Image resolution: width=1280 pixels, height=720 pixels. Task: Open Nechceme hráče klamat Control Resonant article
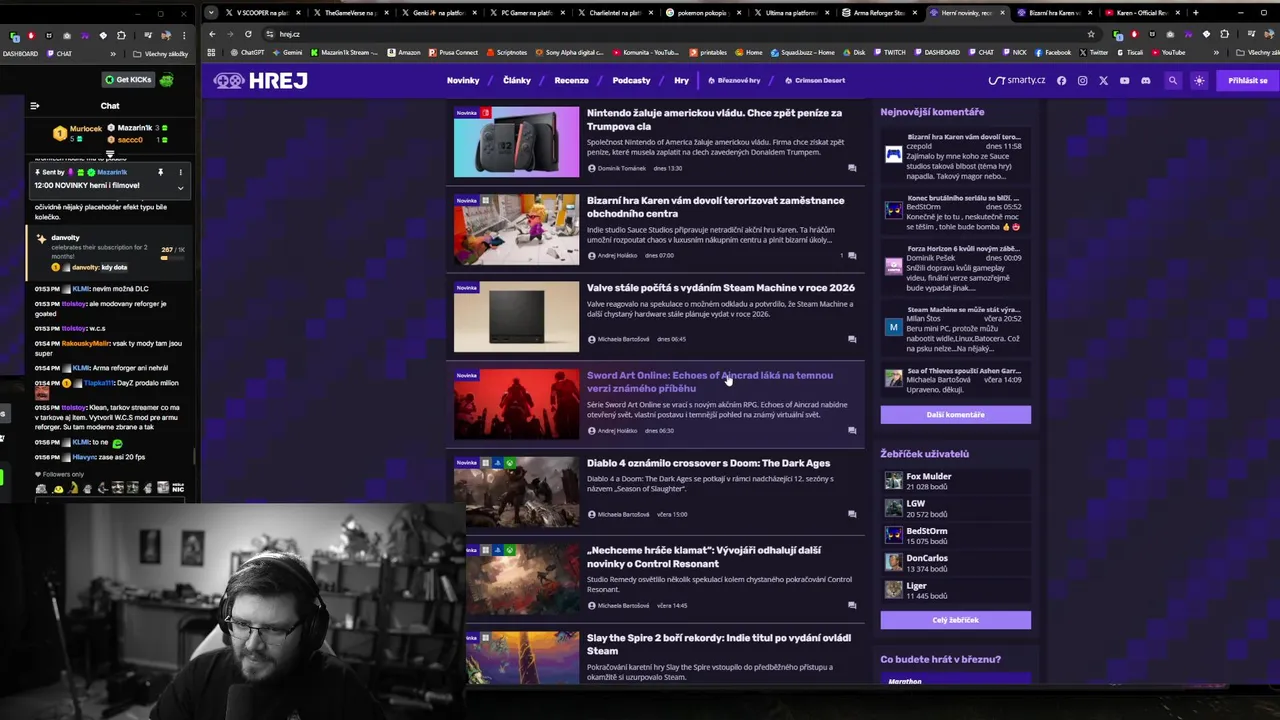(704, 557)
